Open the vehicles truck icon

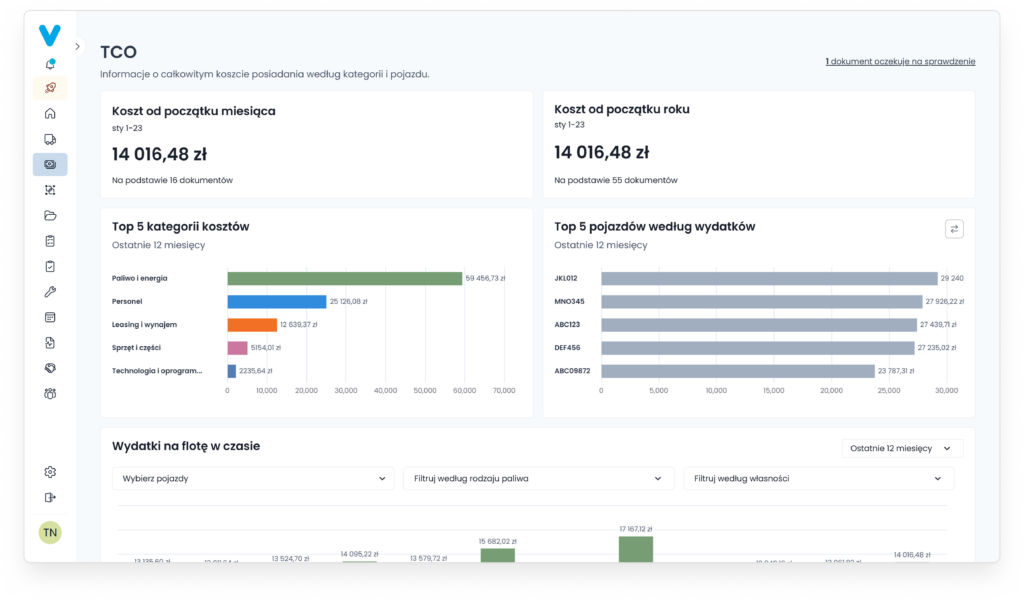click(x=50, y=139)
